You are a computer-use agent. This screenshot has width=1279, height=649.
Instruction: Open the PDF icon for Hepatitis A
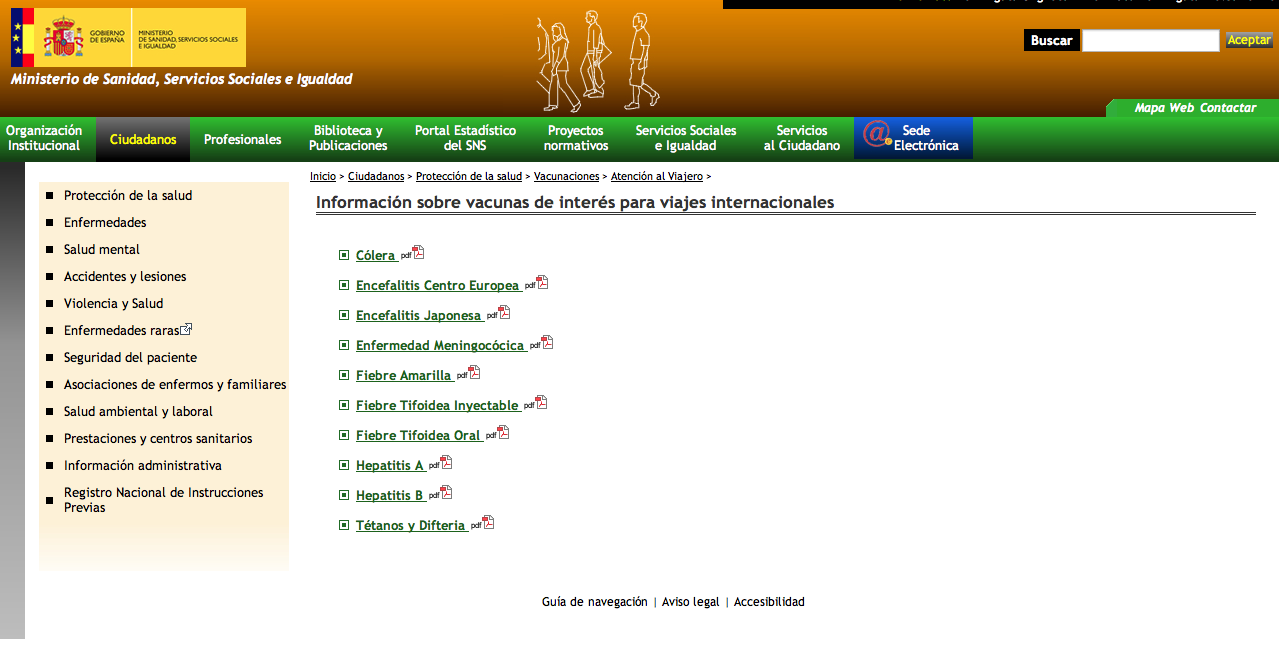446,463
